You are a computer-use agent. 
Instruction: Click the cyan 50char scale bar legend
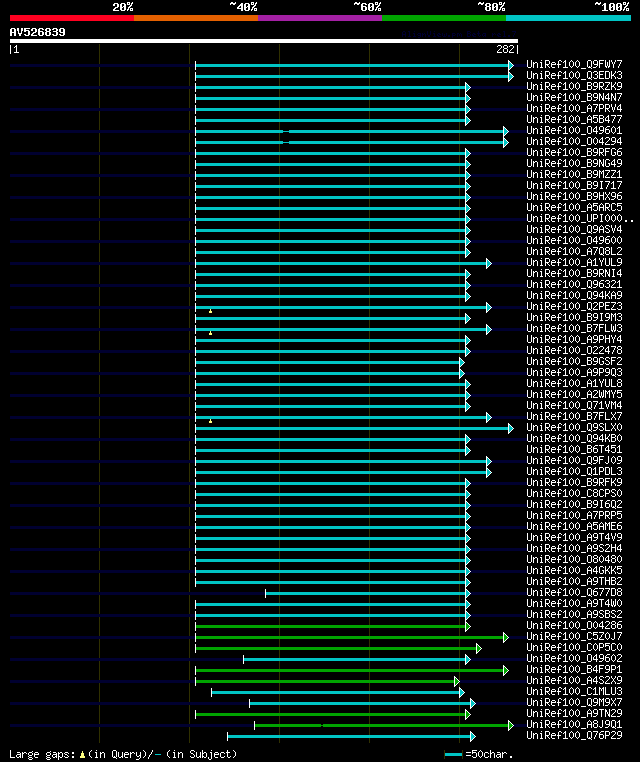[453, 754]
